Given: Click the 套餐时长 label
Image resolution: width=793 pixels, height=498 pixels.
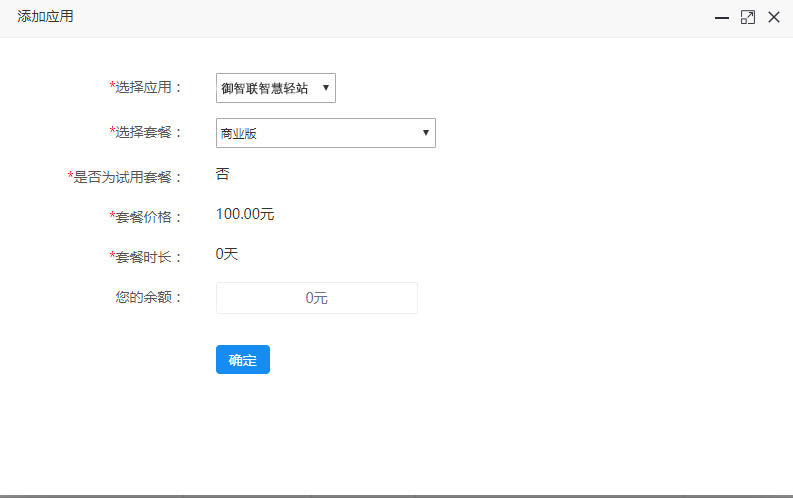Looking at the screenshot, I should [148, 257].
